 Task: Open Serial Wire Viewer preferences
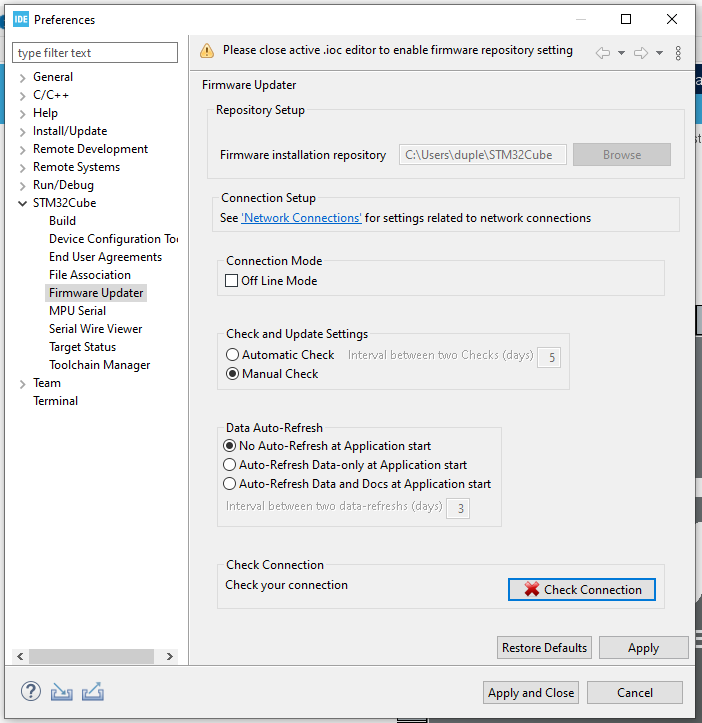(x=95, y=329)
